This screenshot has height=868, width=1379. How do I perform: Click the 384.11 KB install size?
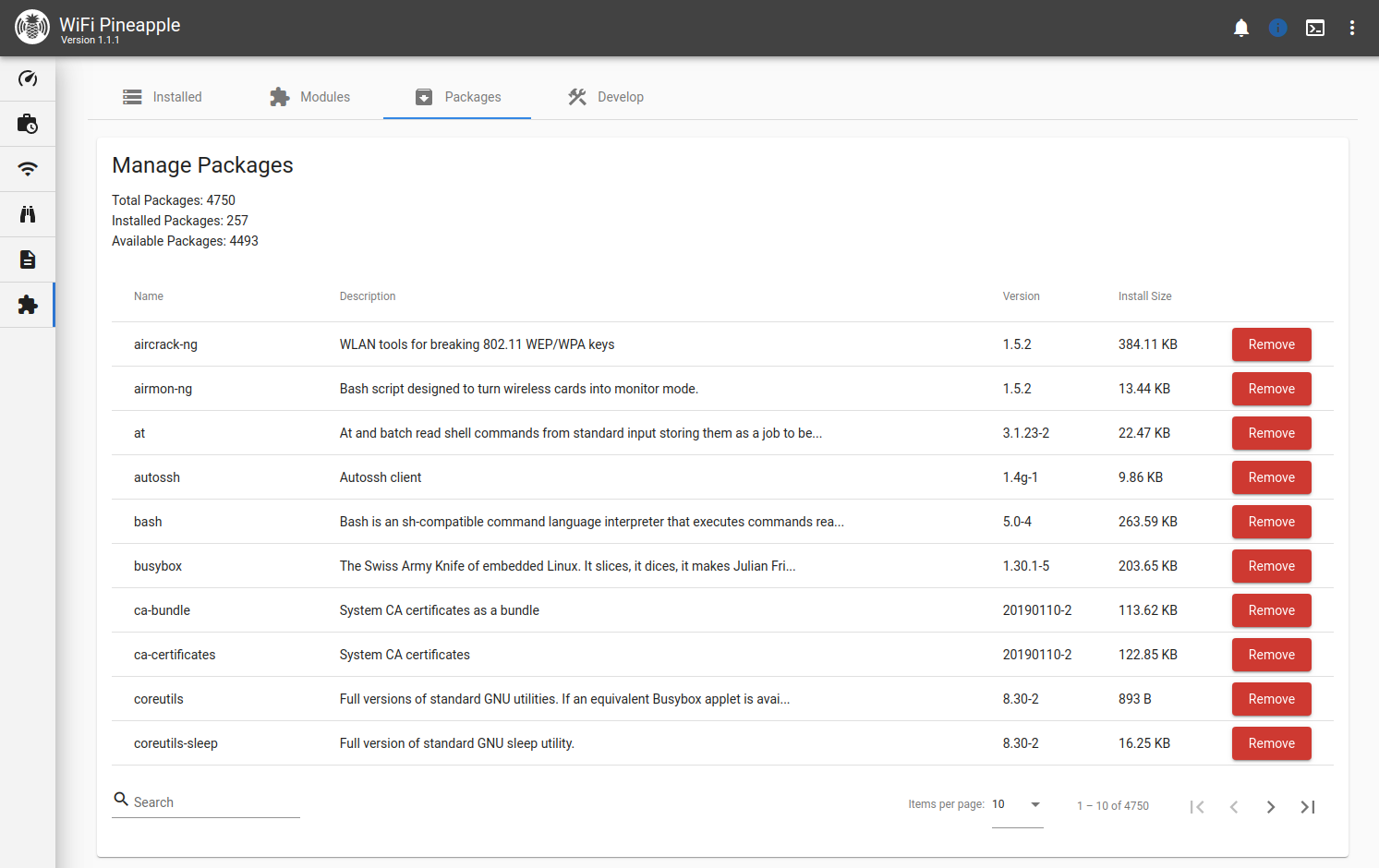click(x=1148, y=344)
